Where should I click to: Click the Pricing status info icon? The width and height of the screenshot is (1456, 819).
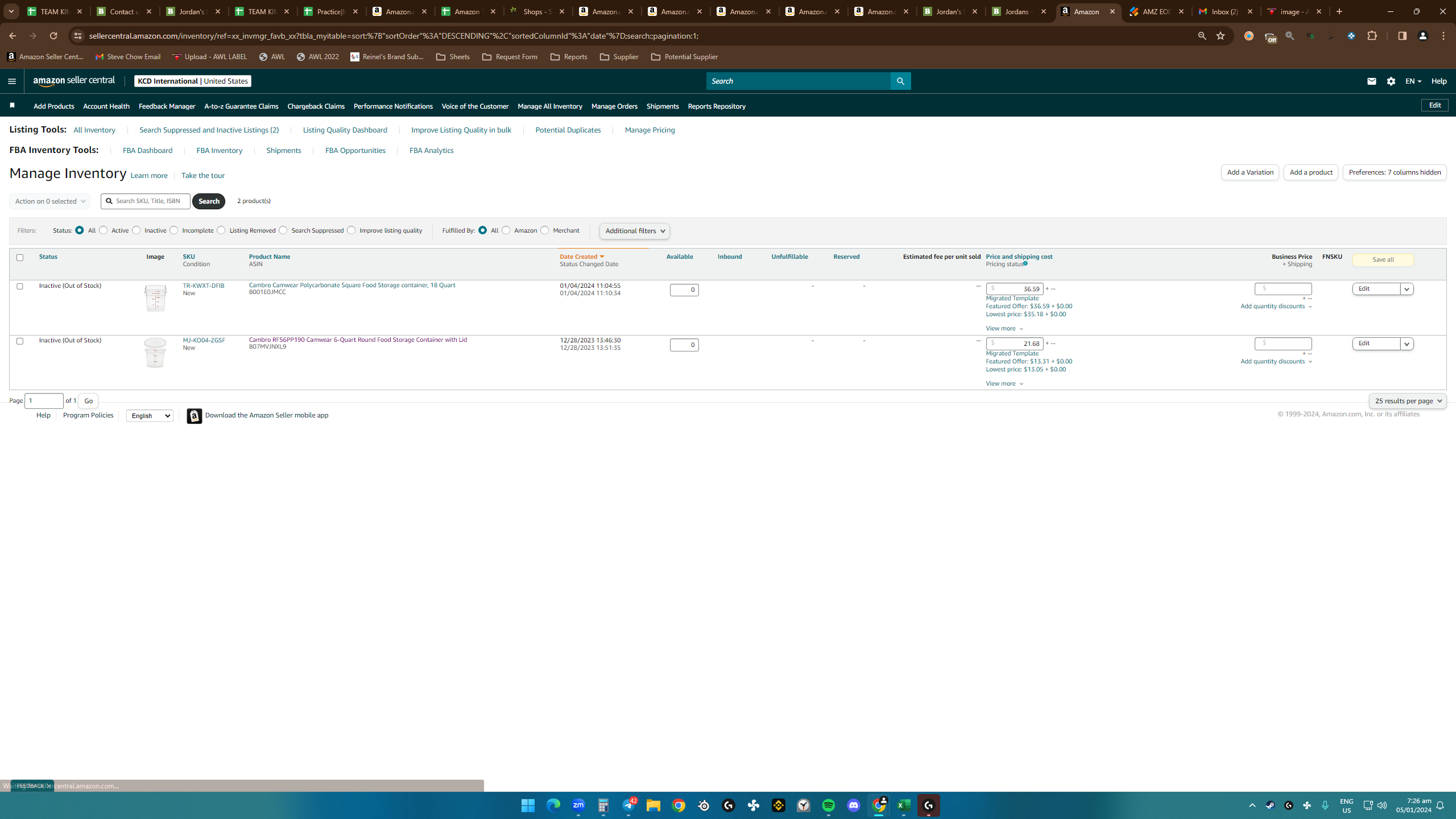click(1025, 264)
